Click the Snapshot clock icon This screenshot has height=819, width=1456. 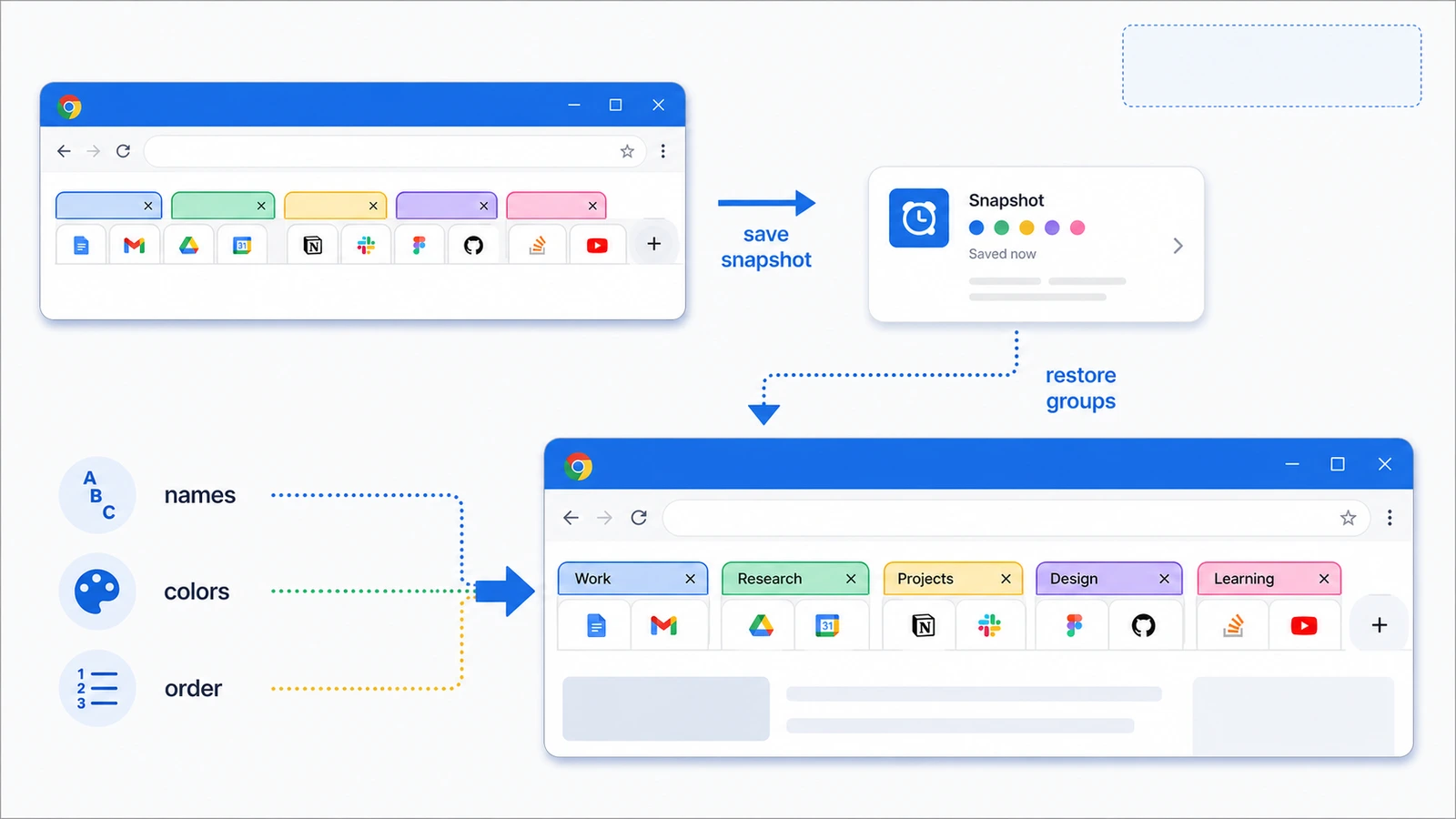point(919,218)
